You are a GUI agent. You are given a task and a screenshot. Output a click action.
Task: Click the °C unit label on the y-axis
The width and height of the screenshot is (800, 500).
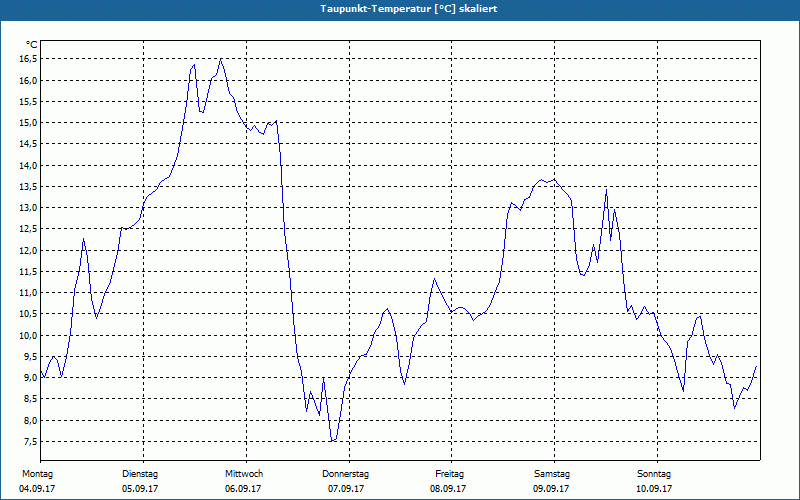click(32, 45)
